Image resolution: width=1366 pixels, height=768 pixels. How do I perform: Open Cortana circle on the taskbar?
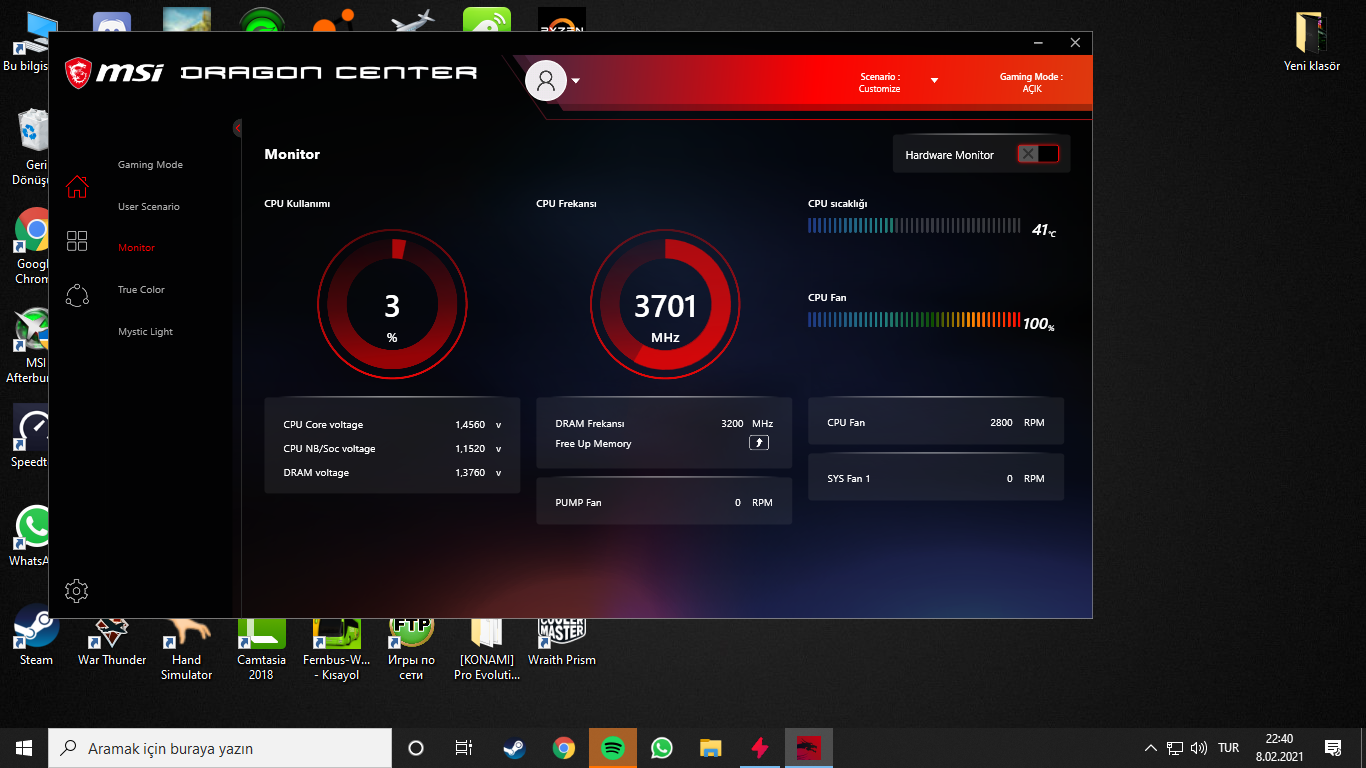click(x=416, y=748)
